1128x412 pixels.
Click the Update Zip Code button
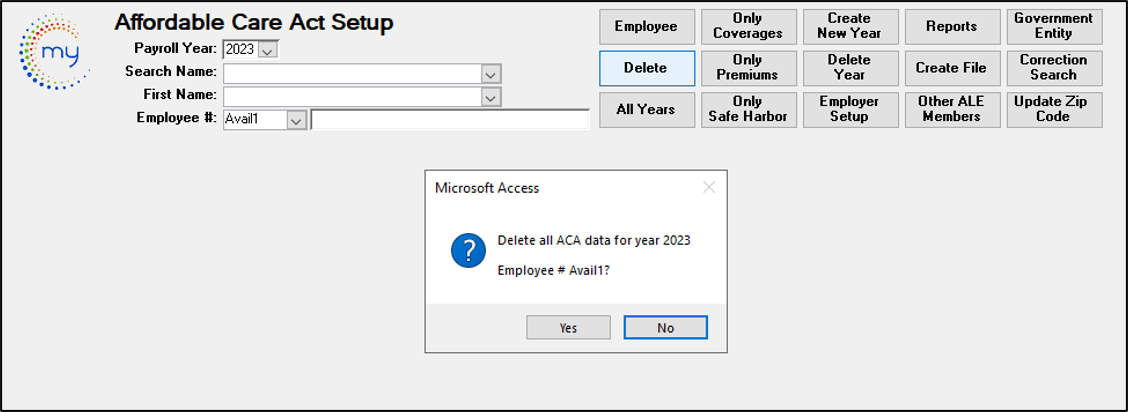tap(1054, 110)
